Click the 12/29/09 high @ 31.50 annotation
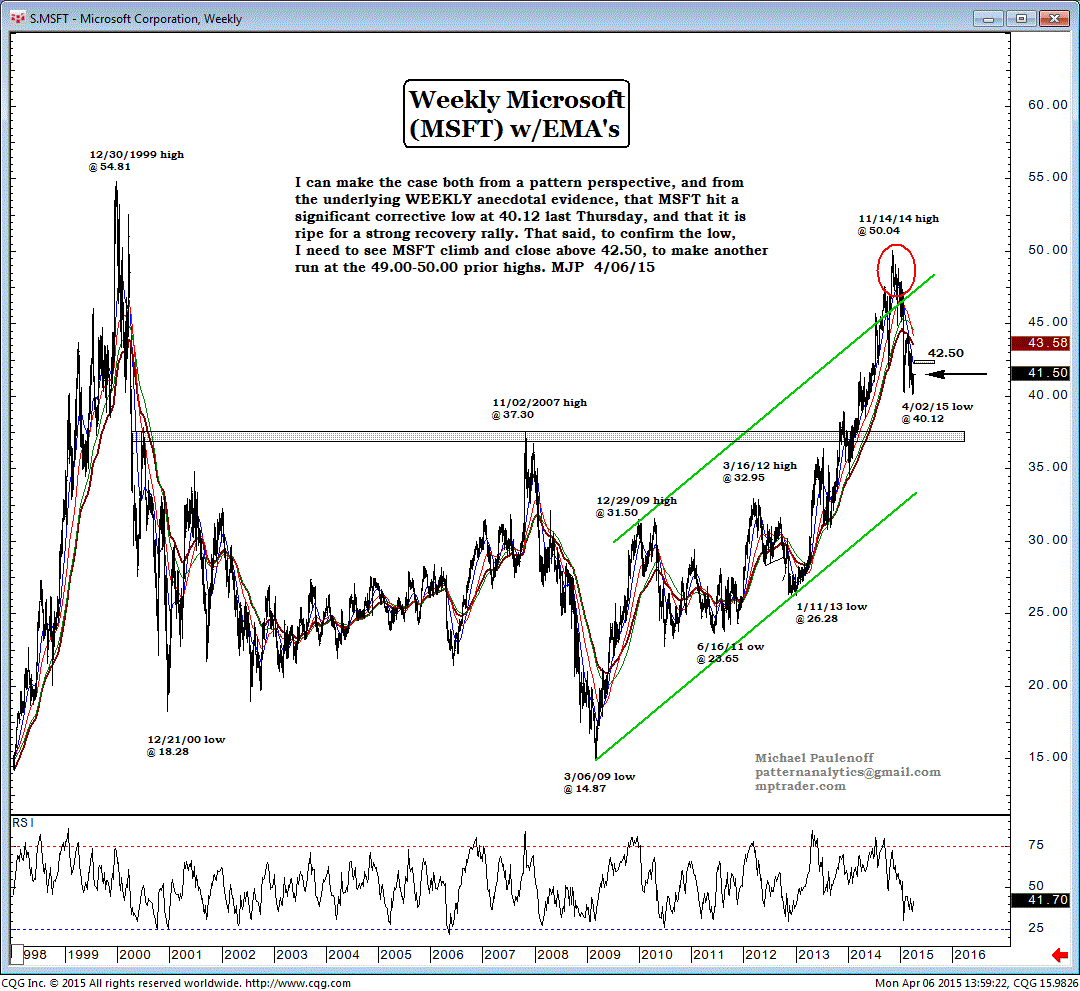The image size is (1080, 991). coord(636,506)
